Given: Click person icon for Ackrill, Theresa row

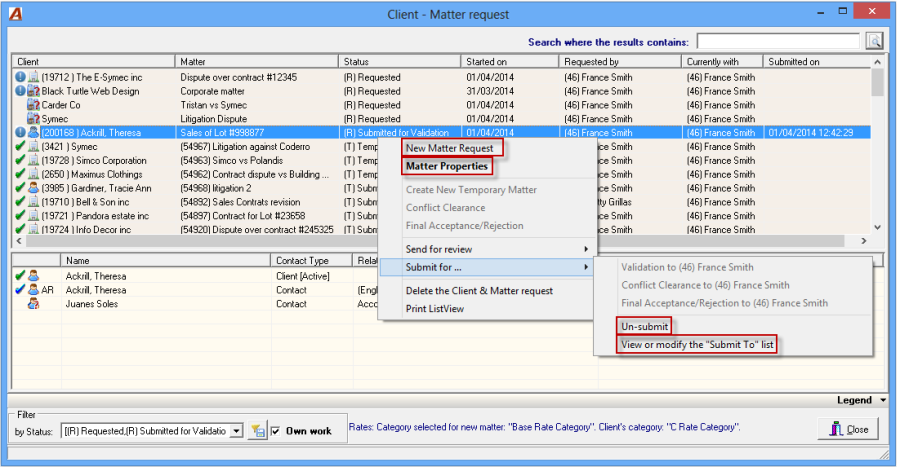Looking at the screenshot, I should click(x=33, y=133).
